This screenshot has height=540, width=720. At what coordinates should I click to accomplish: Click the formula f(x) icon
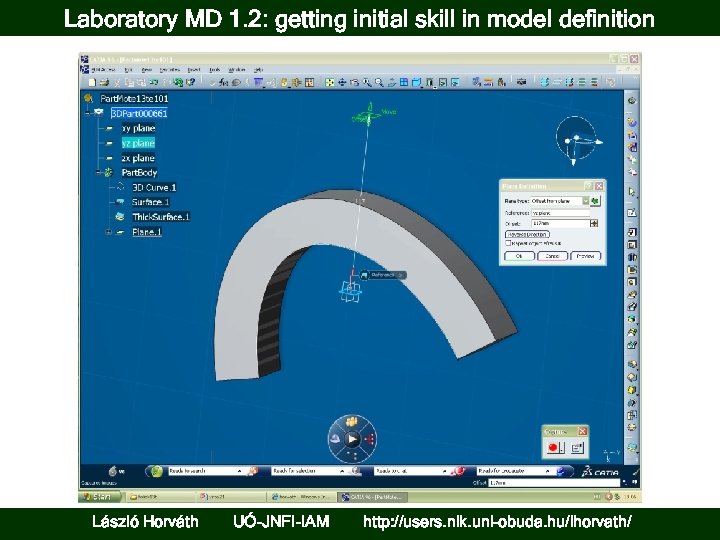223,83
